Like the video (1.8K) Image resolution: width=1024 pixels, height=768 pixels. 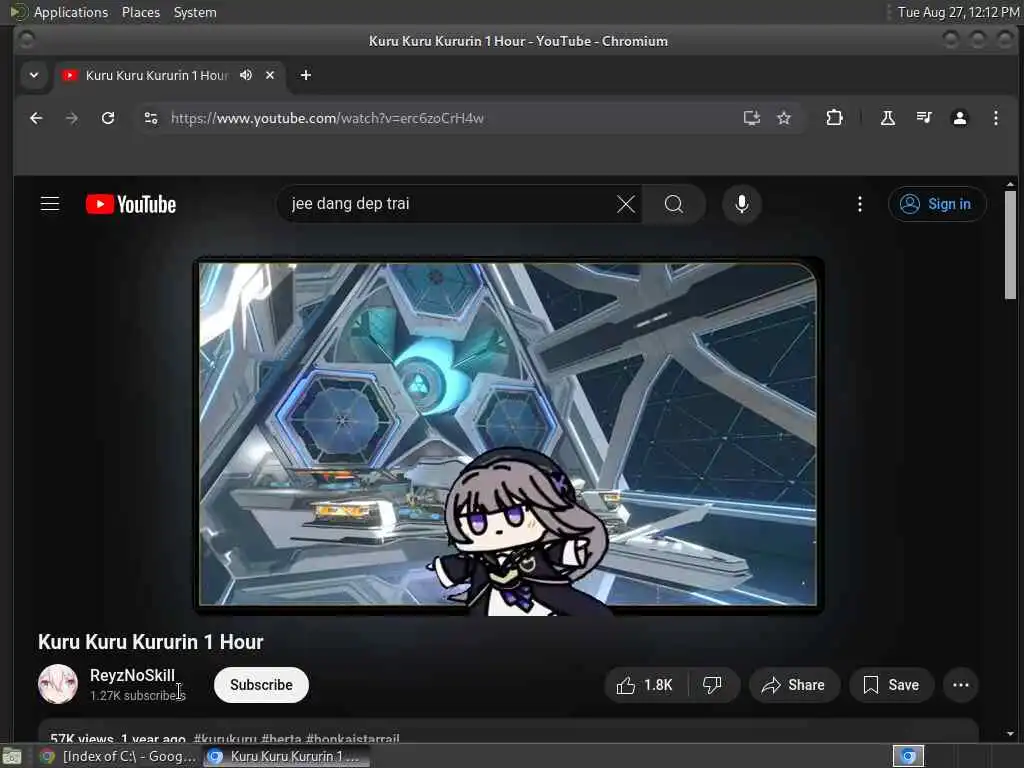645,685
